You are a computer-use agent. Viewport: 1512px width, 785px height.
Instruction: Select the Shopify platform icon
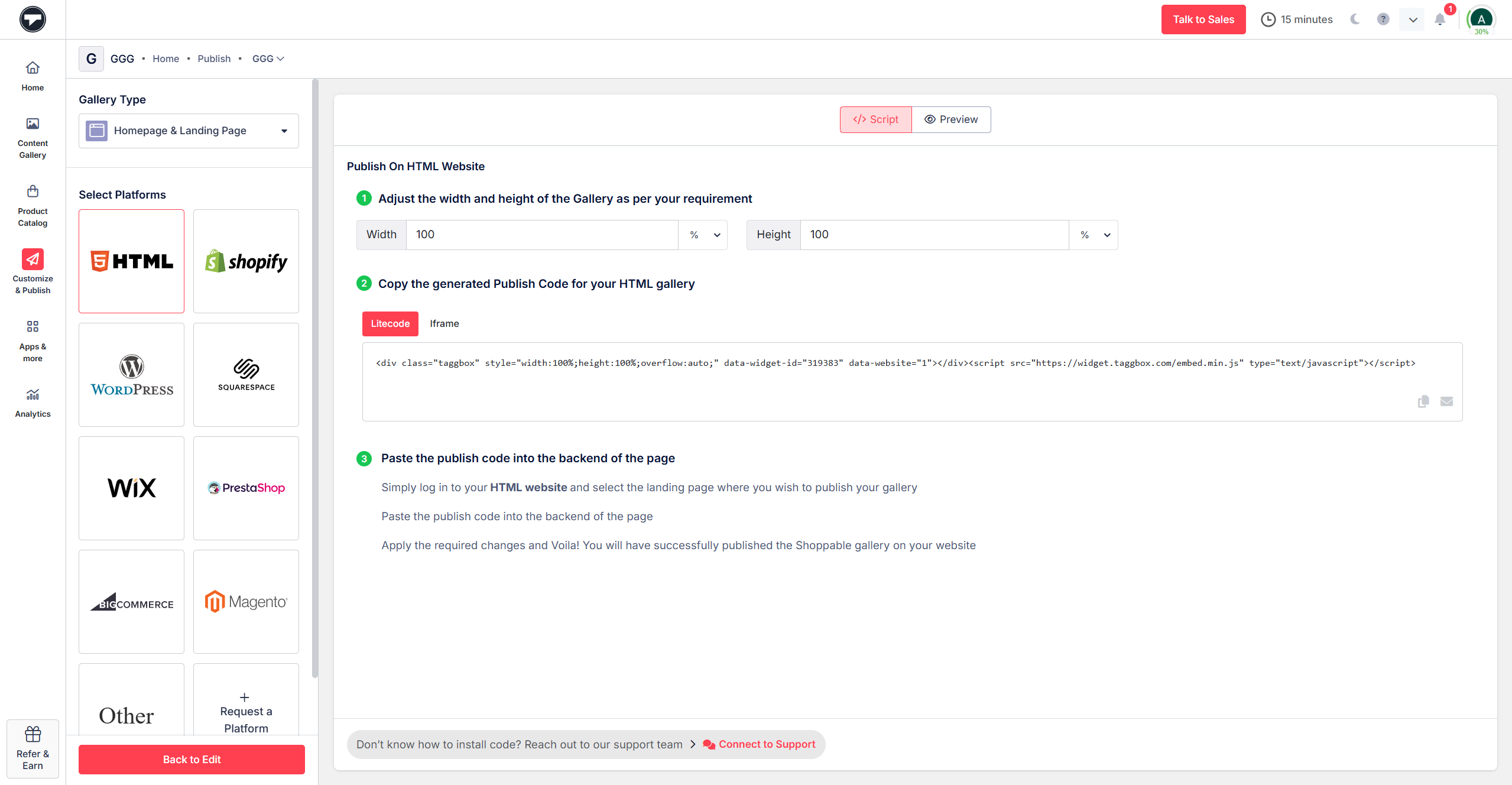245,261
